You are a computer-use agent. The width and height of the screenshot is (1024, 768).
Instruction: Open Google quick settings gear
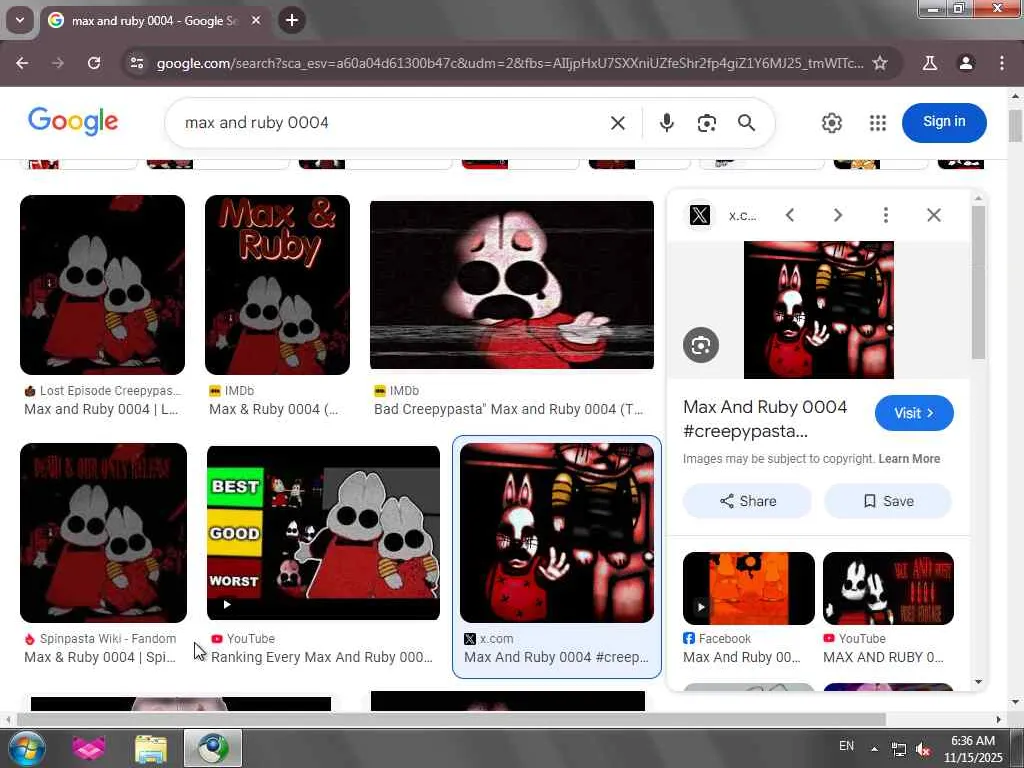tap(831, 123)
